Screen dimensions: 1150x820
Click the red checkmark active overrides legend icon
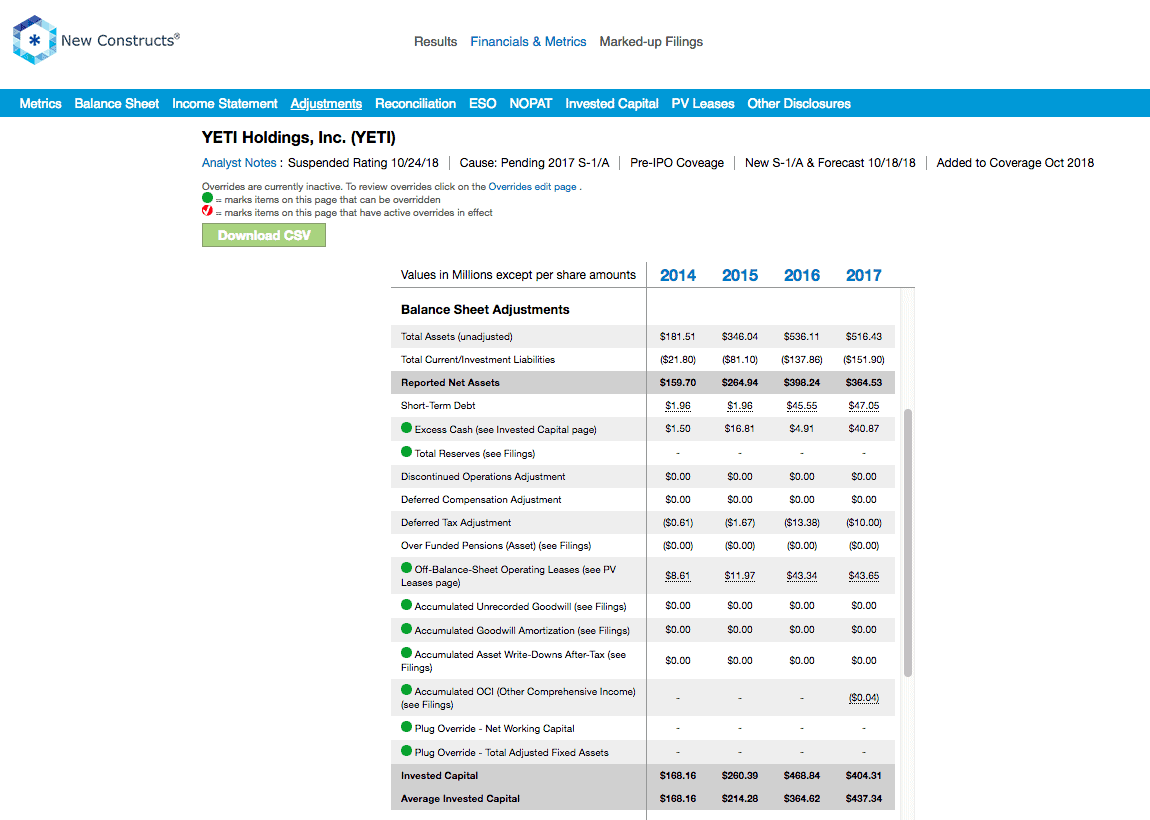[x=208, y=211]
